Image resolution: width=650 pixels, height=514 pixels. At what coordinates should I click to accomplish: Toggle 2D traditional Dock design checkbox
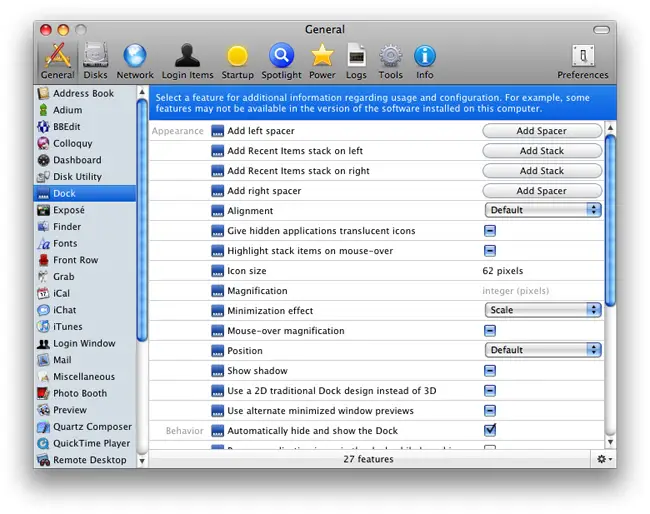tap(490, 390)
